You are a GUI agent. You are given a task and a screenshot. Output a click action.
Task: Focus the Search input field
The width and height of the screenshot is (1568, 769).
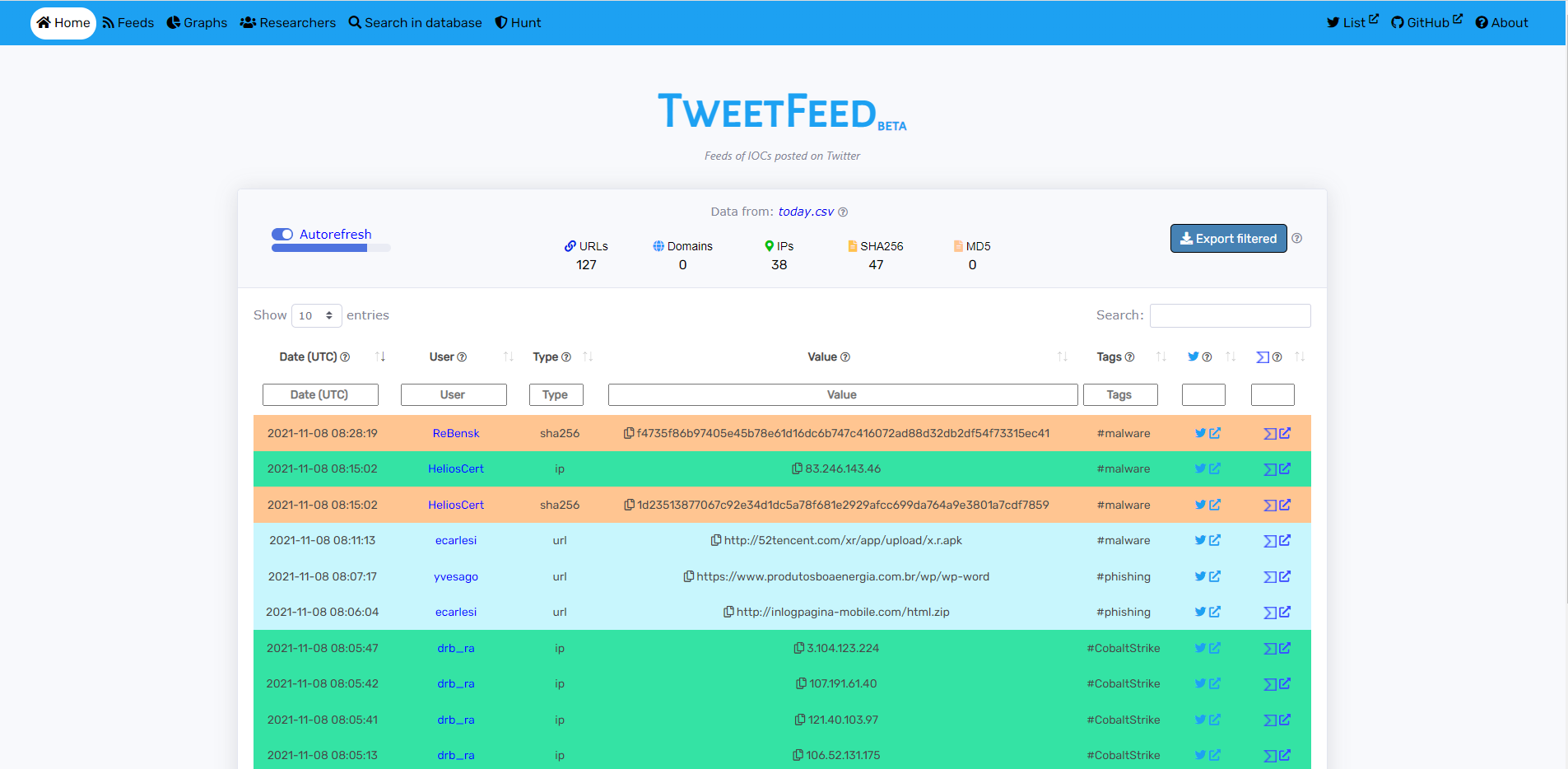pyautogui.click(x=1231, y=315)
